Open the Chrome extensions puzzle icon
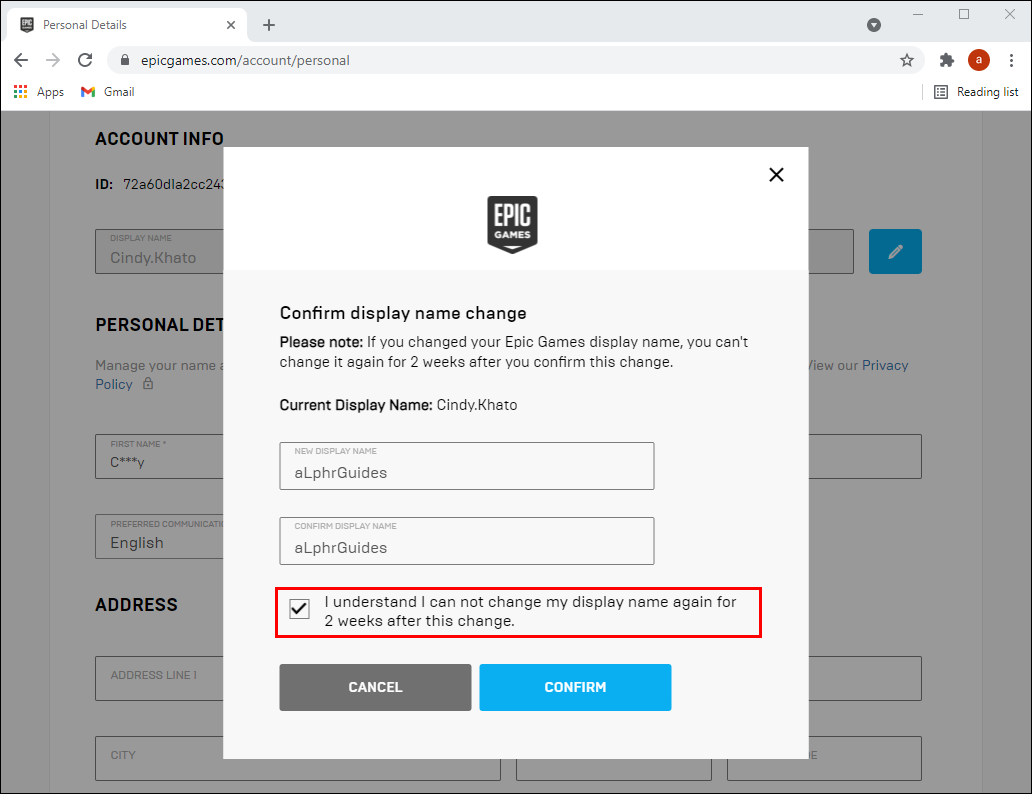This screenshot has height=794, width=1032. tap(947, 60)
